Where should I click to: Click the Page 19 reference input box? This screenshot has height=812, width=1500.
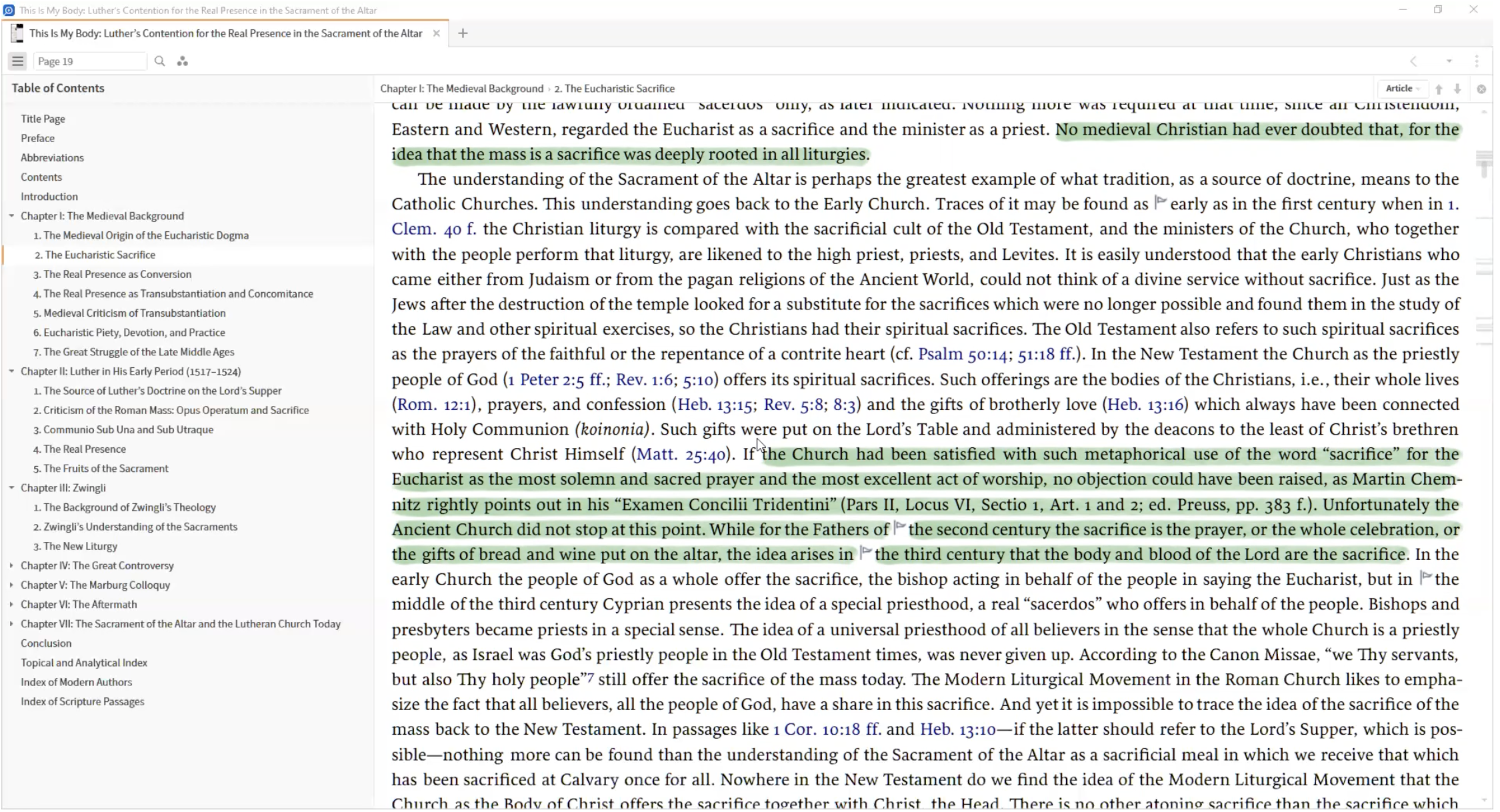click(89, 61)
